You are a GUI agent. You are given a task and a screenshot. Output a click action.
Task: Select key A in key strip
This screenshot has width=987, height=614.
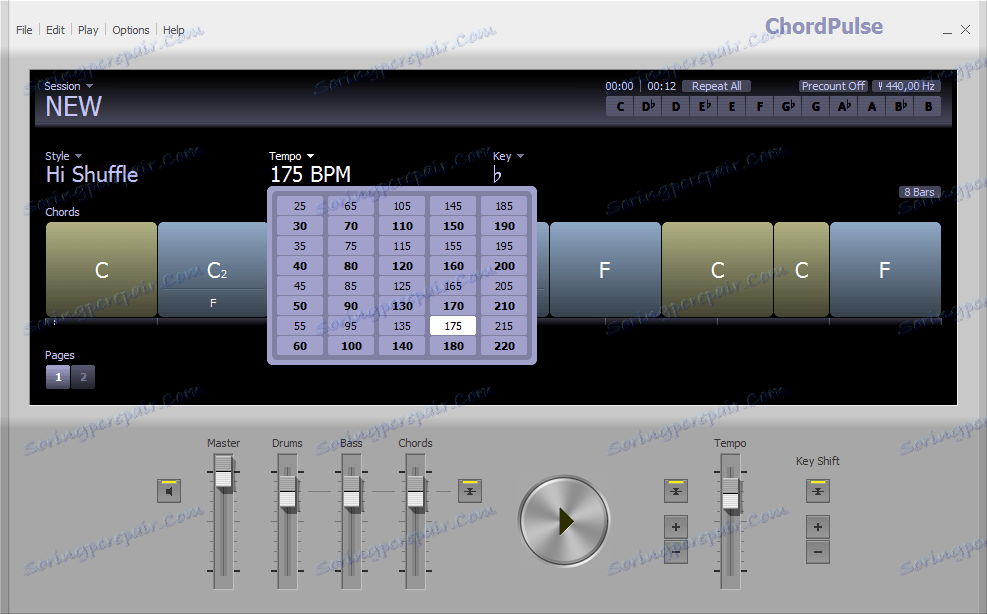coord(872,106)
